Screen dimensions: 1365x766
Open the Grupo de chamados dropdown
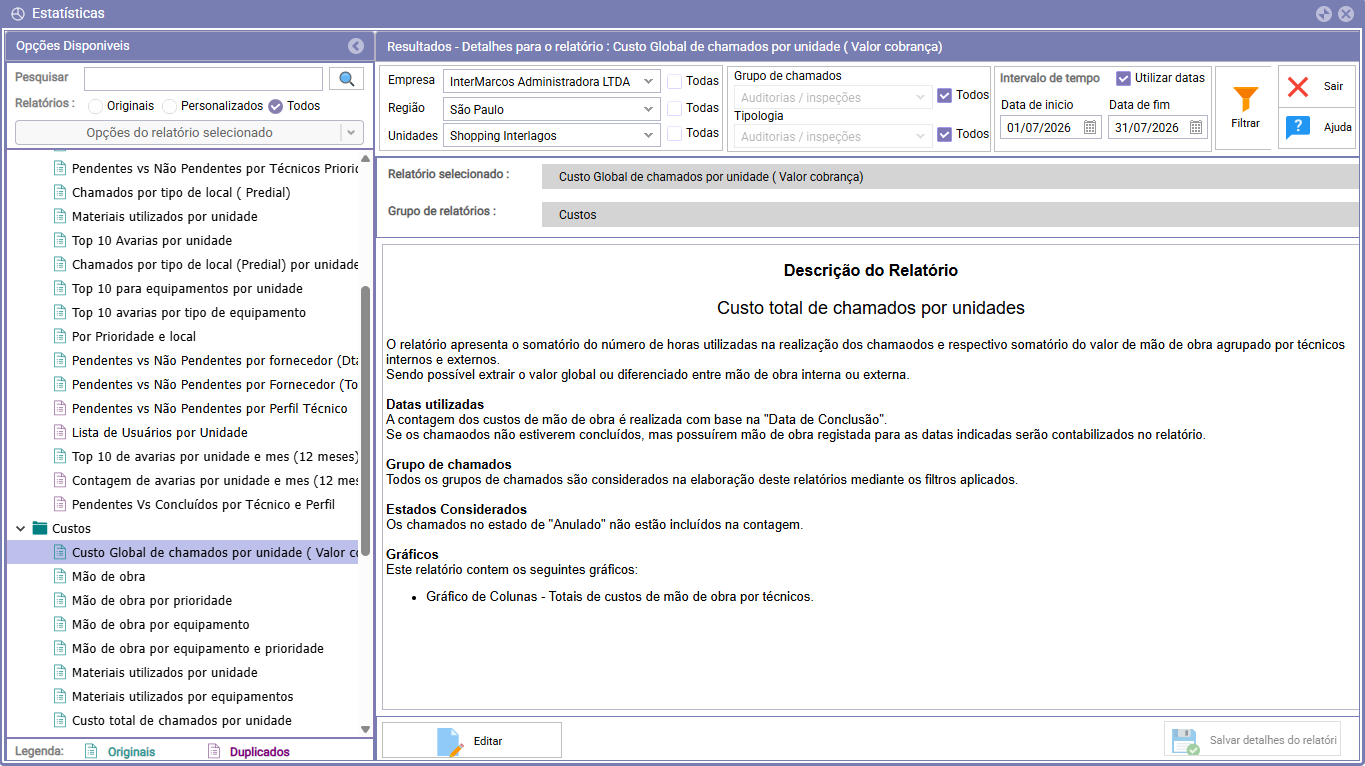click(x=833, y=97)
